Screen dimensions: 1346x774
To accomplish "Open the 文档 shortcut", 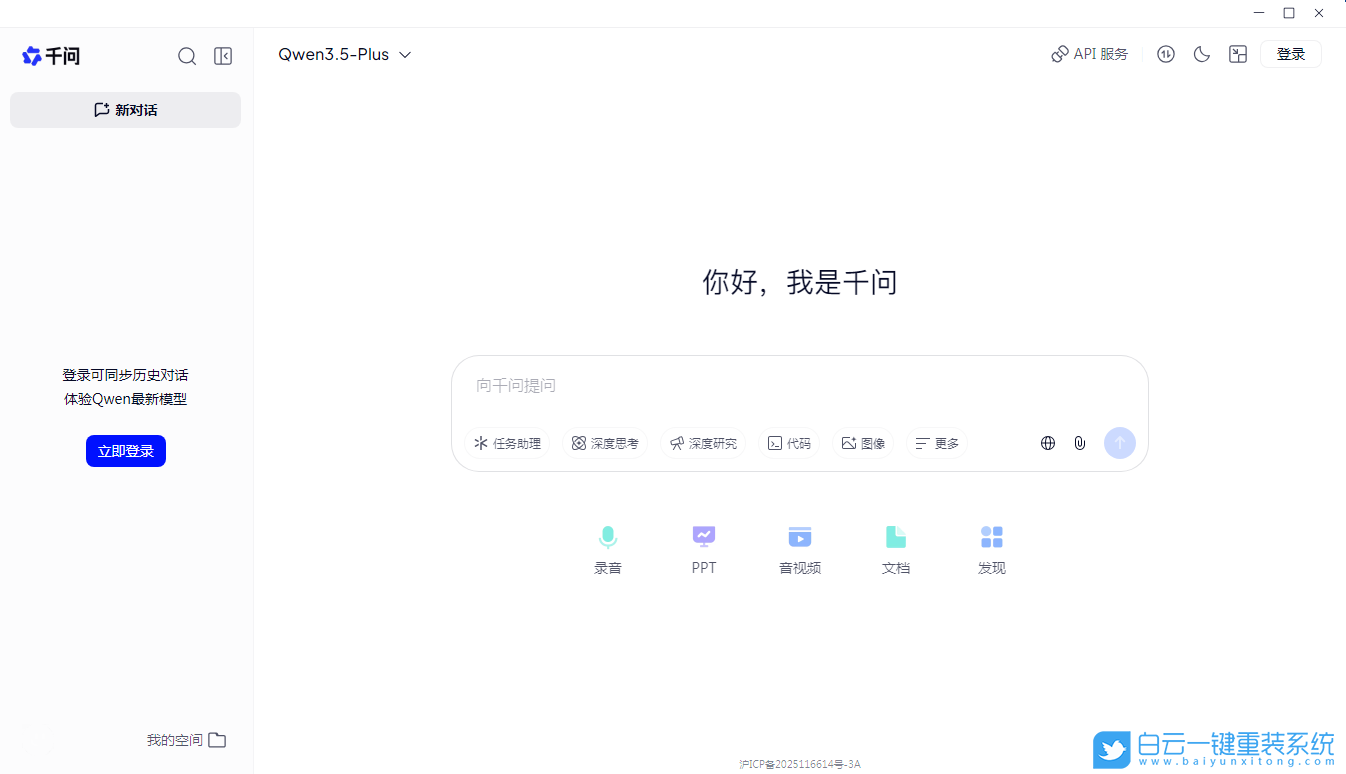I will pos(896,549).
